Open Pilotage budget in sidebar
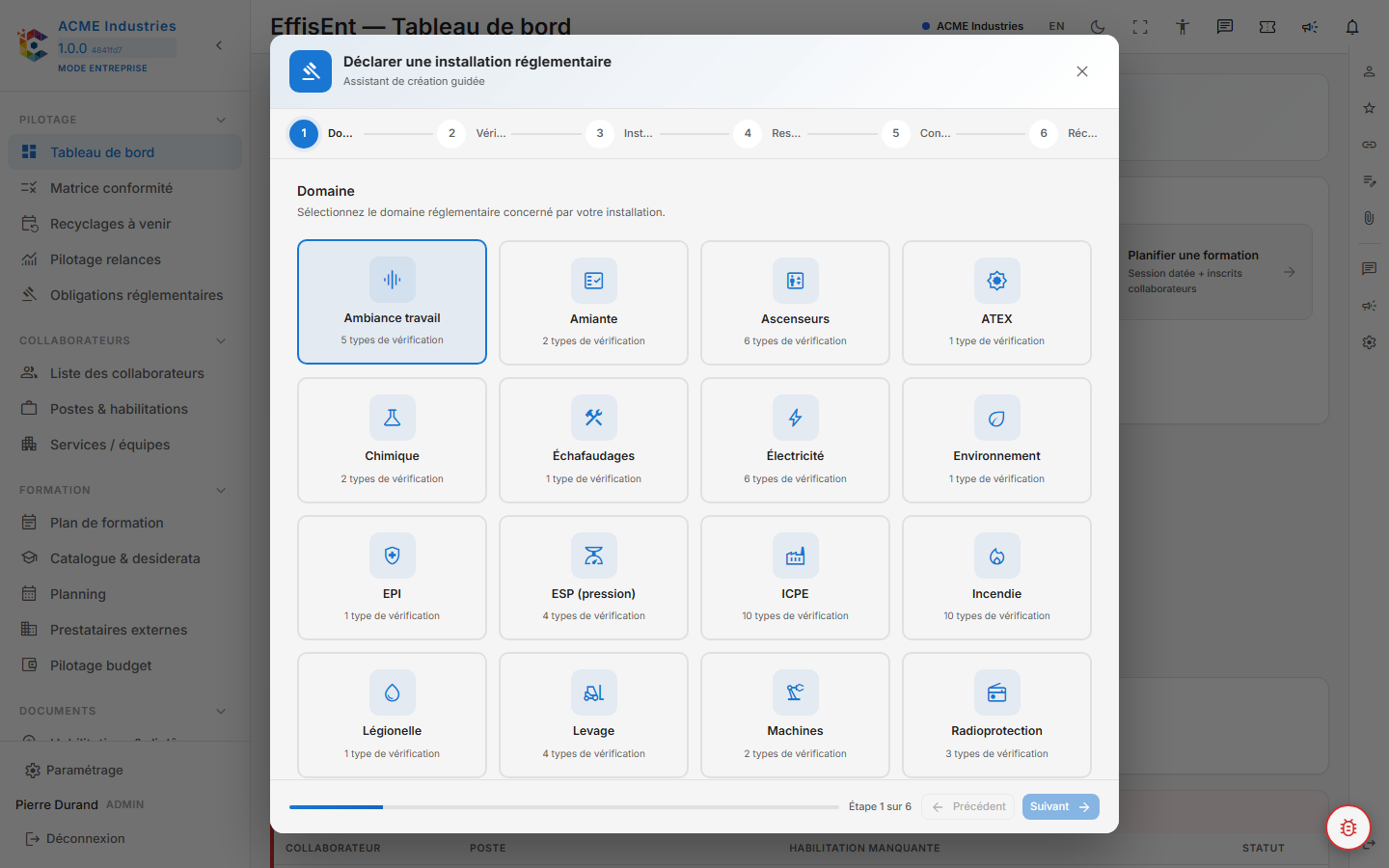Screen dimensions: 1389x868 tap(124, 665)
